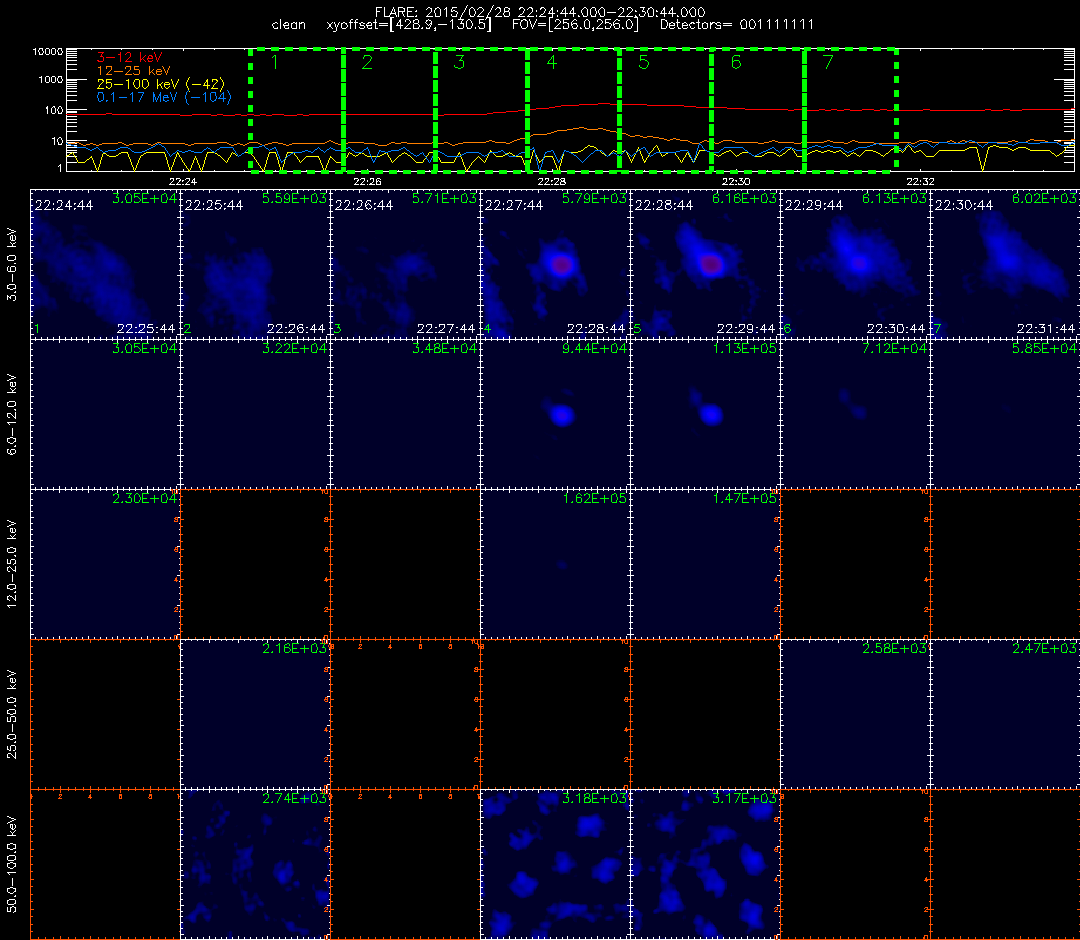Click the 22:24 time axis label
The width and height of the screenshot is (1080, 940).
click(x=183, y=181)
